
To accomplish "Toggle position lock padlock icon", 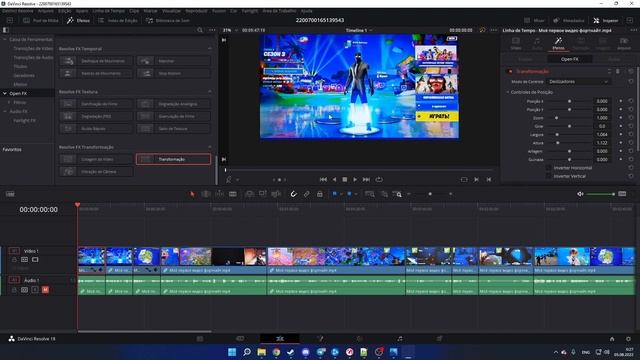I will (320, 194).
